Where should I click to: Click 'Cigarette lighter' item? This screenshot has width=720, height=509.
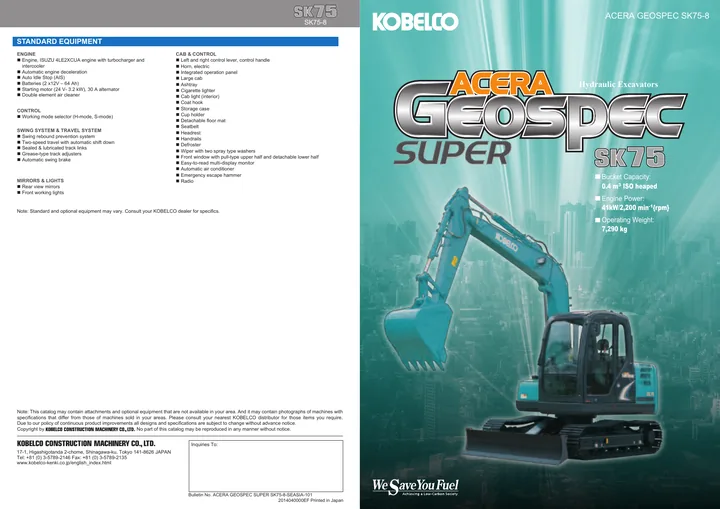pyautogui.click(x=195, y=90)
